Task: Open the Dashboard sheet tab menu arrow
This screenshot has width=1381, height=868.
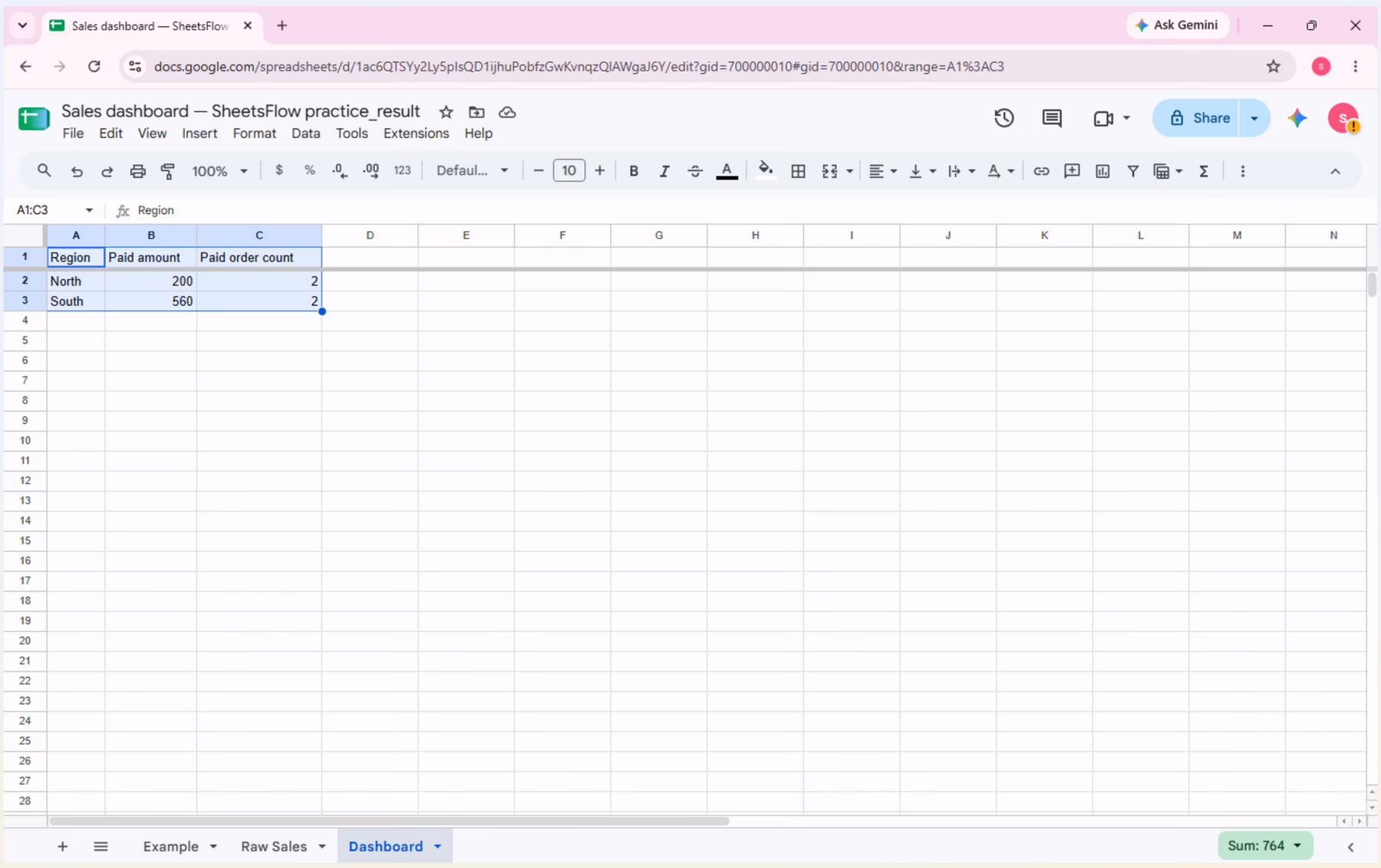Action: point(437,847)
